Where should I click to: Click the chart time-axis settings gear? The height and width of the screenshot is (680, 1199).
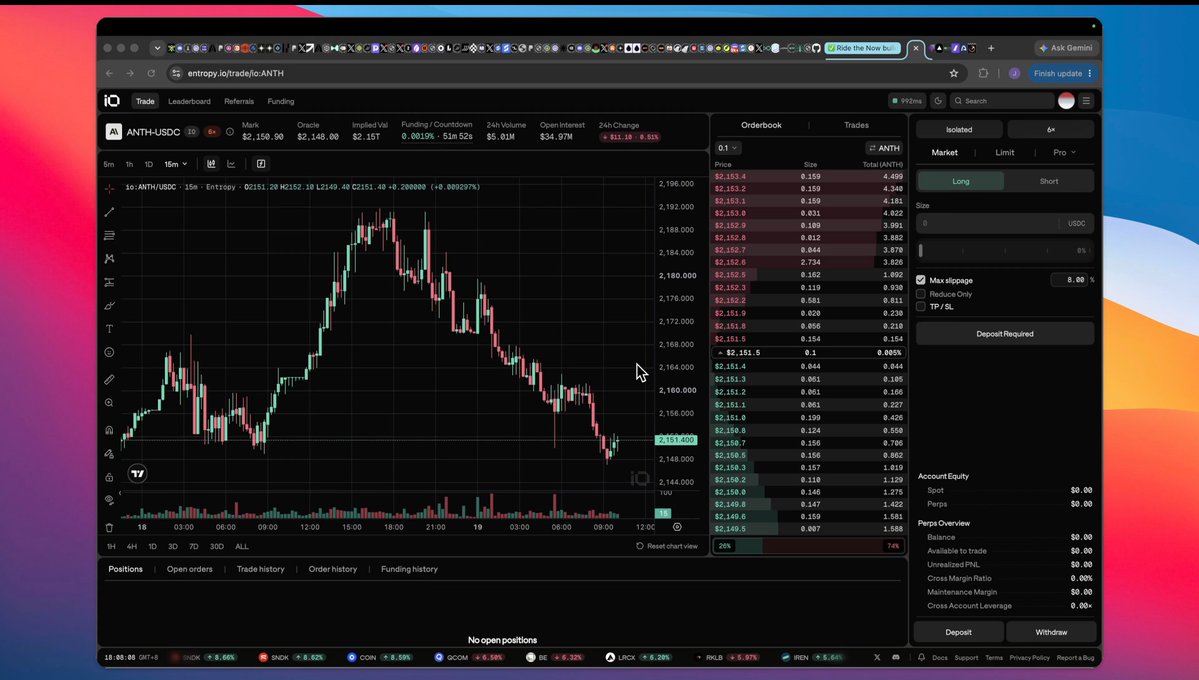[677, 527]
